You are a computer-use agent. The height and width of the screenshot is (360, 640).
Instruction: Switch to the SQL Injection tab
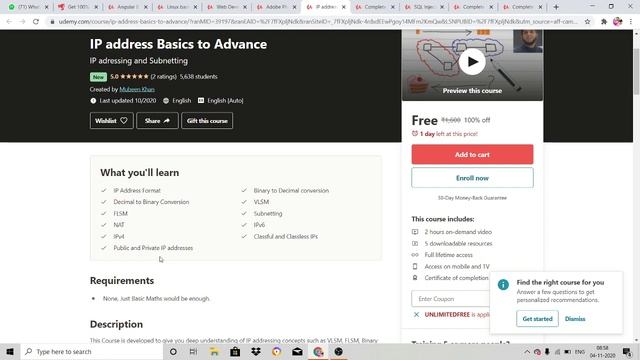click(424, 7)
